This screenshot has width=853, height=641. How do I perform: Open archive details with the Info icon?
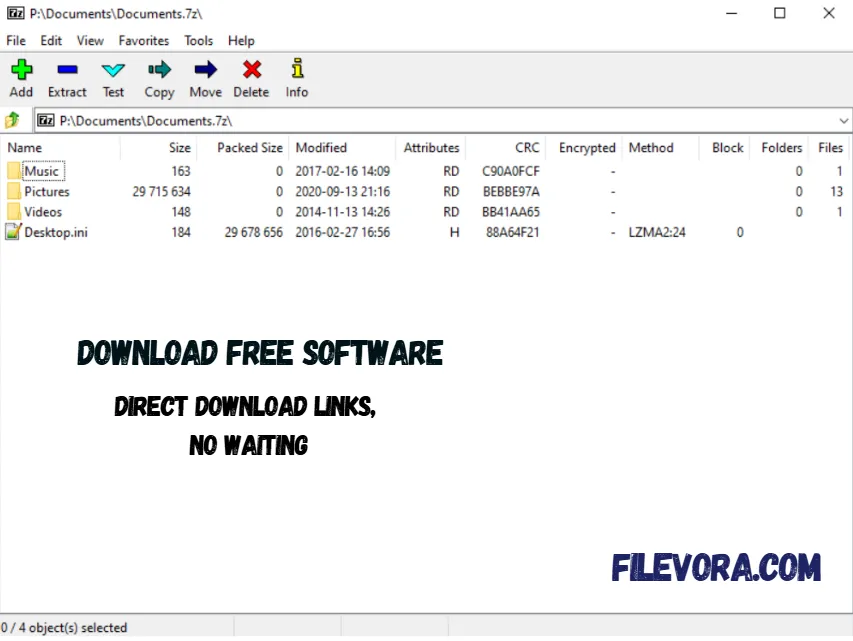[296, 70]
